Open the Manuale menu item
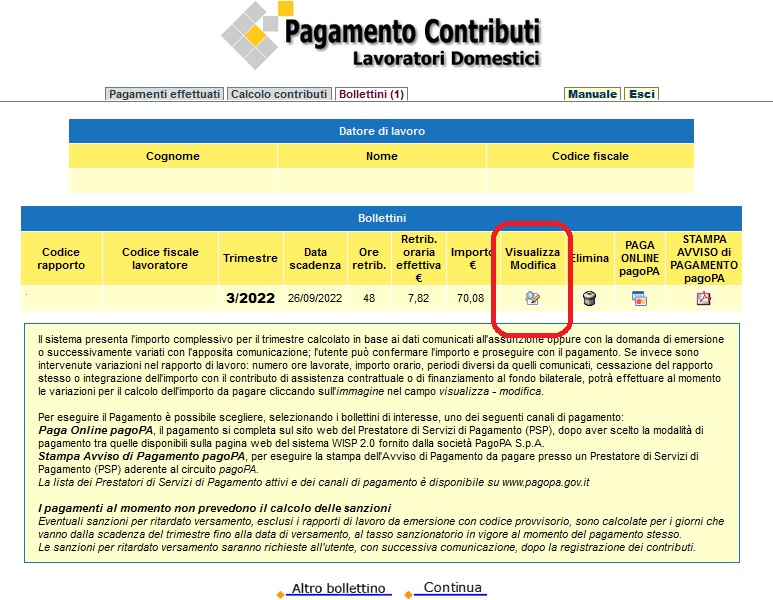This screenshot has width=773, height=600. pos(592,94)
